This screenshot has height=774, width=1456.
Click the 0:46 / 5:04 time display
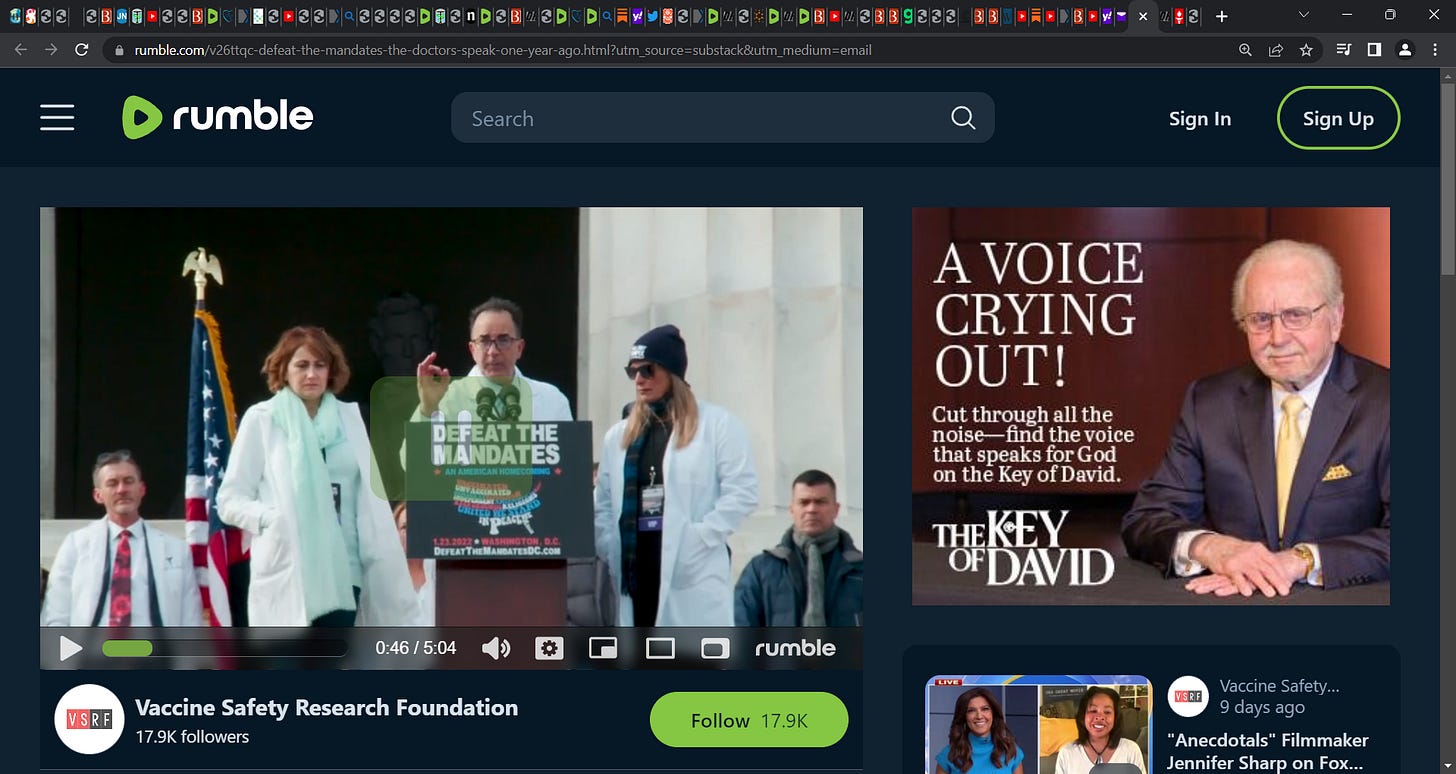click(x=416, y=648)
